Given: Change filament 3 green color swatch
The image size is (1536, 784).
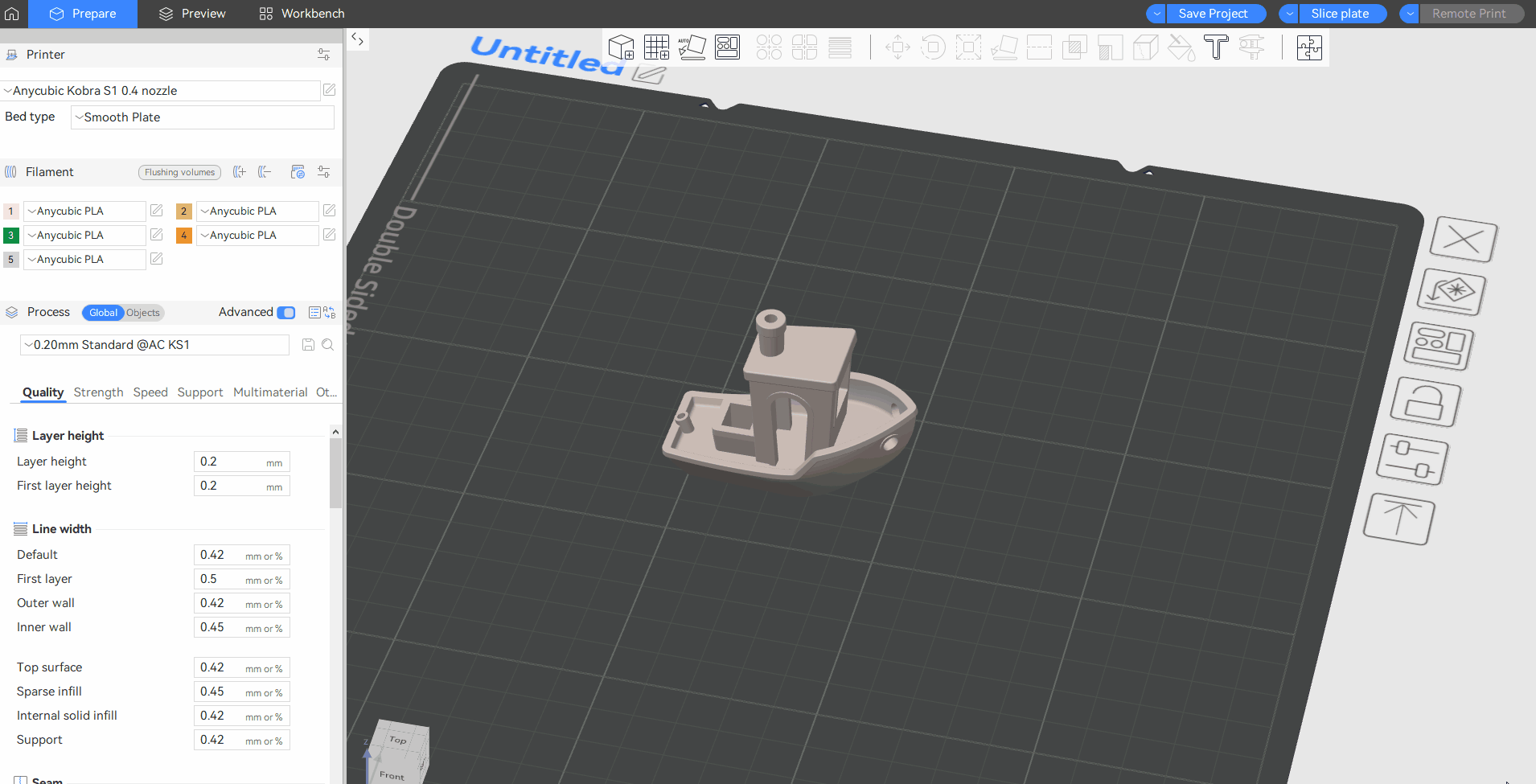Looking at the screenshot, I should 11,236.
